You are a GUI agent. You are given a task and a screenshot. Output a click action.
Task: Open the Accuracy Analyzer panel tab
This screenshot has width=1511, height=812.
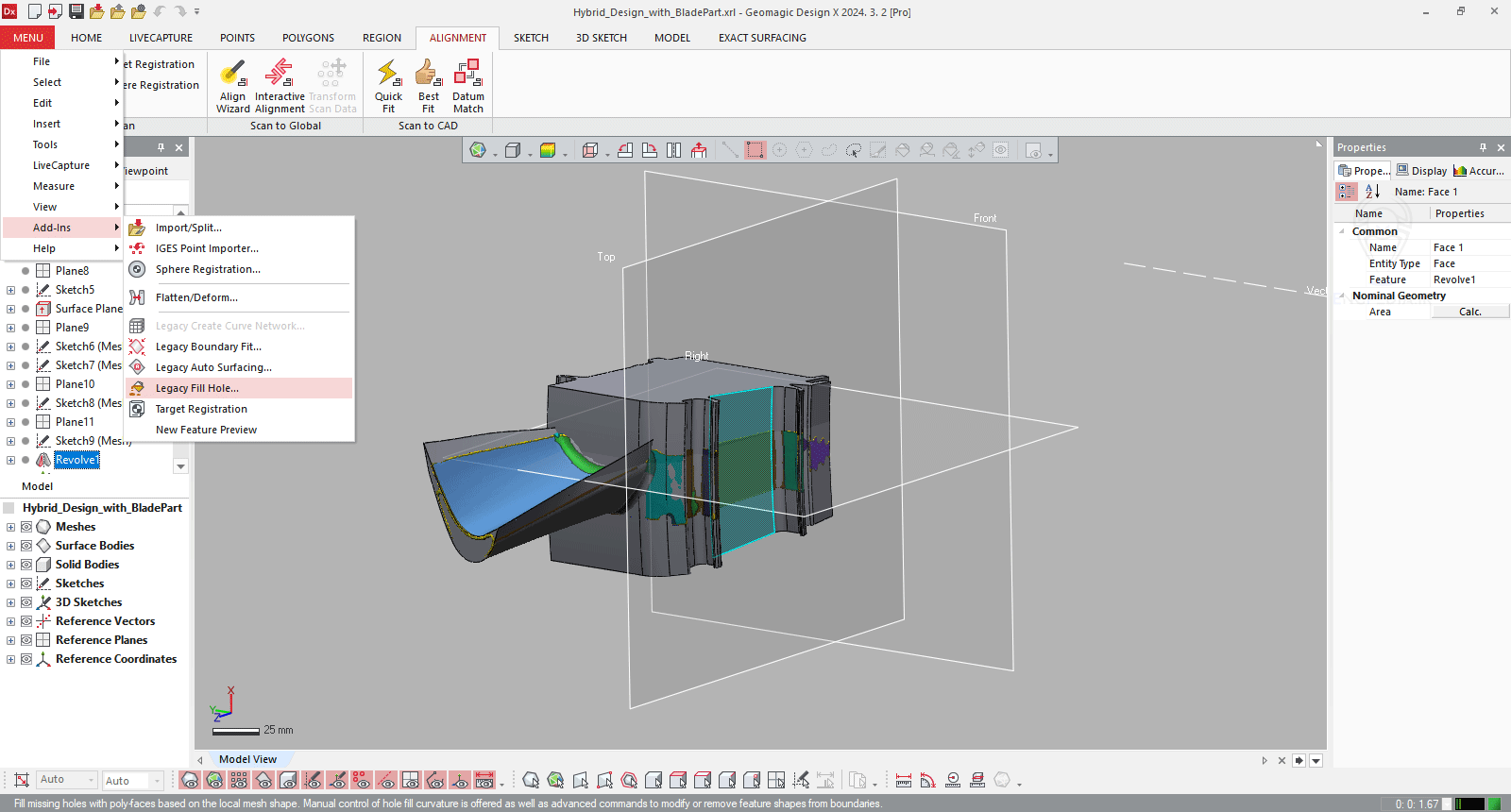pyautogui.click(x=1479, y=171)
